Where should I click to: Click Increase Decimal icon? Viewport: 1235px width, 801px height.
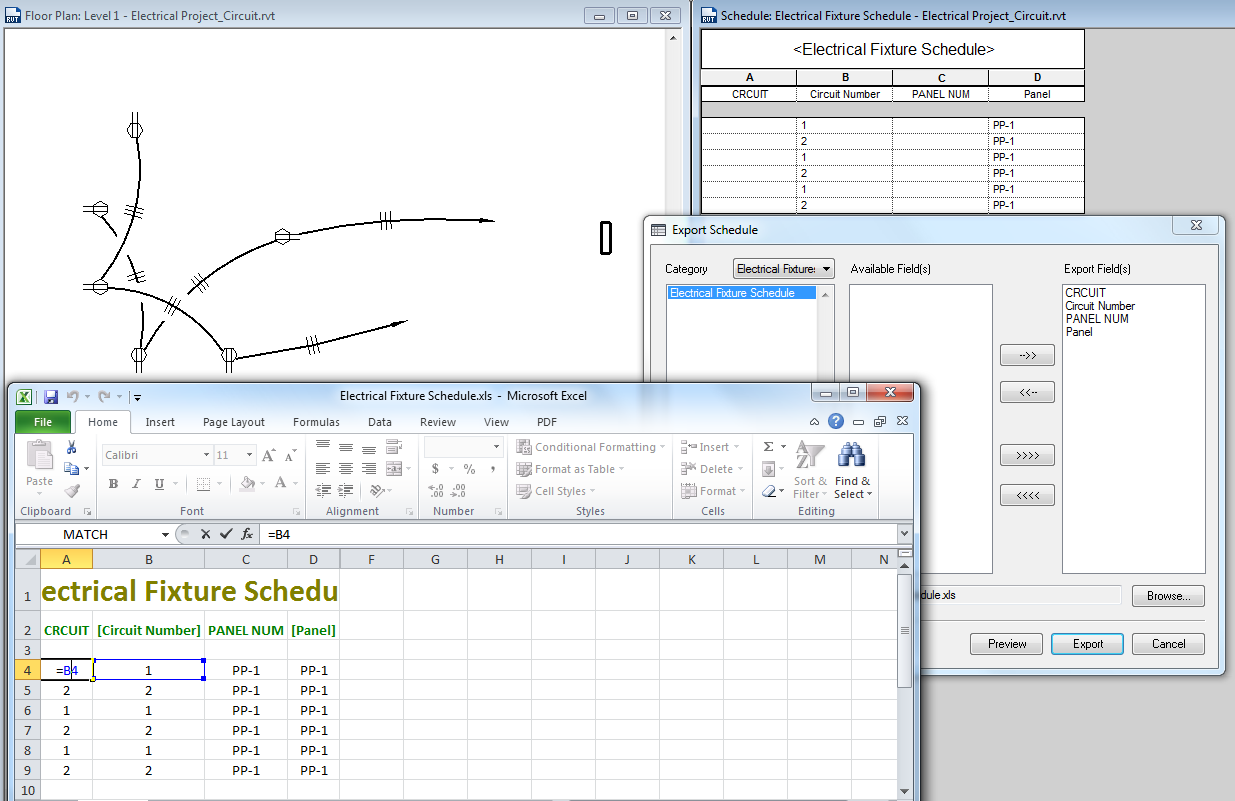click(436, 490)
